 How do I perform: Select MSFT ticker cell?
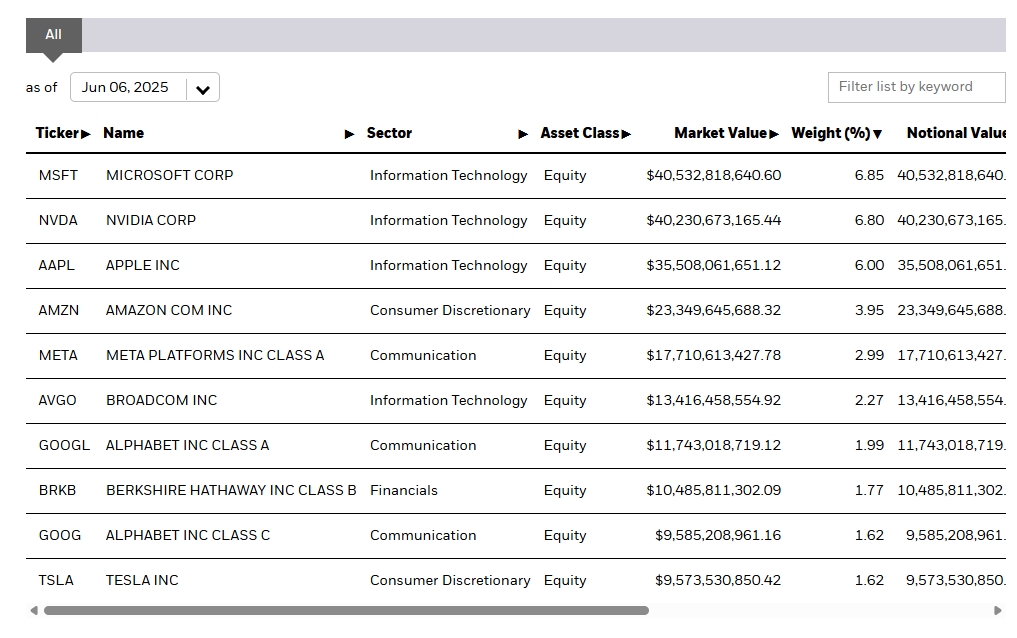tap(58, 175)
